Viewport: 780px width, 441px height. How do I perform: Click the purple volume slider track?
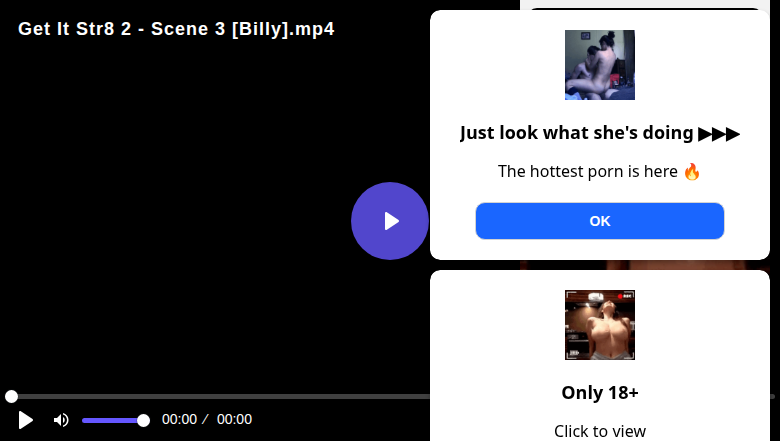(112, 421)
